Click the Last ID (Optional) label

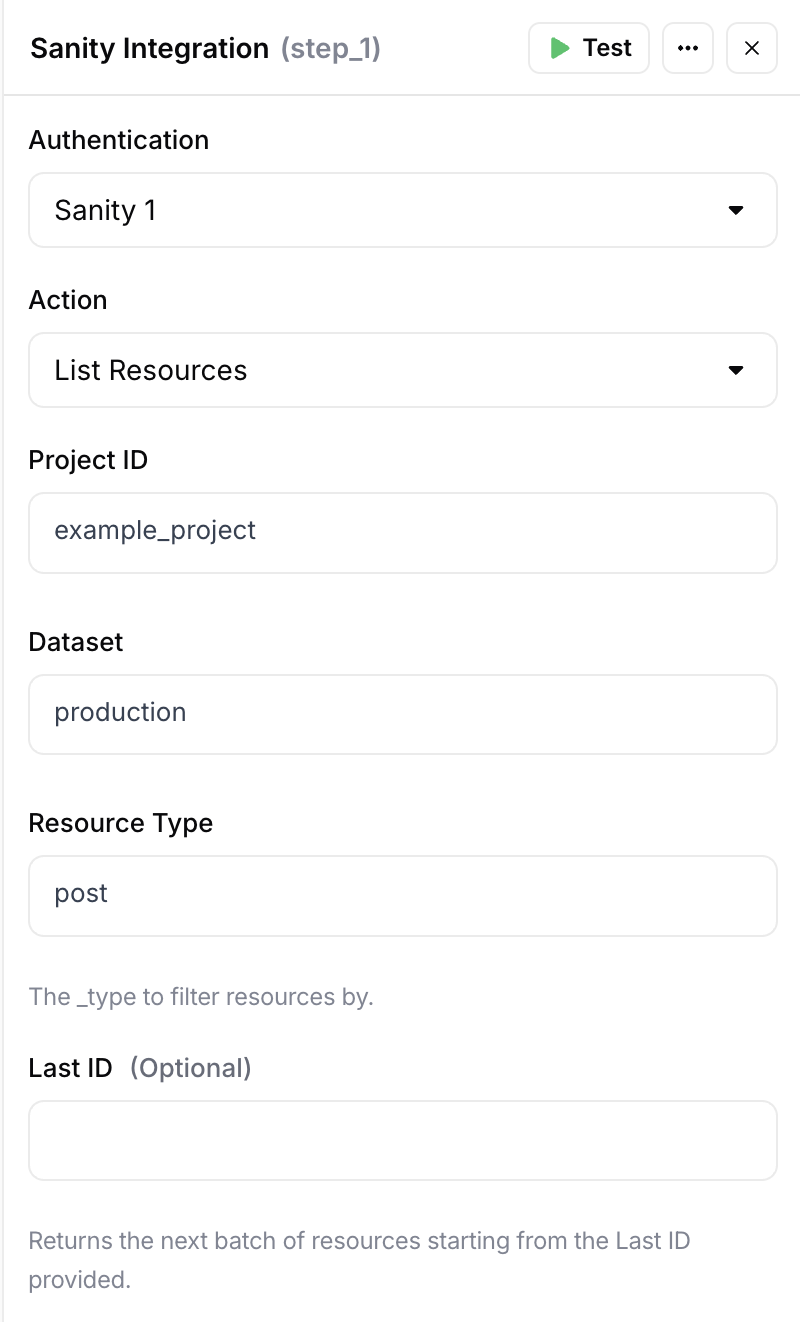[x=140, y=1068]
